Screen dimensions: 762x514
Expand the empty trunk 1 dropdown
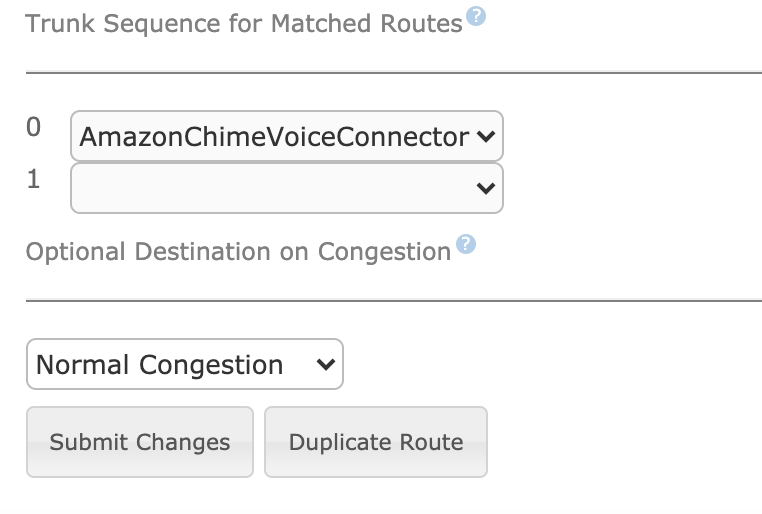[x=287, y=188]
